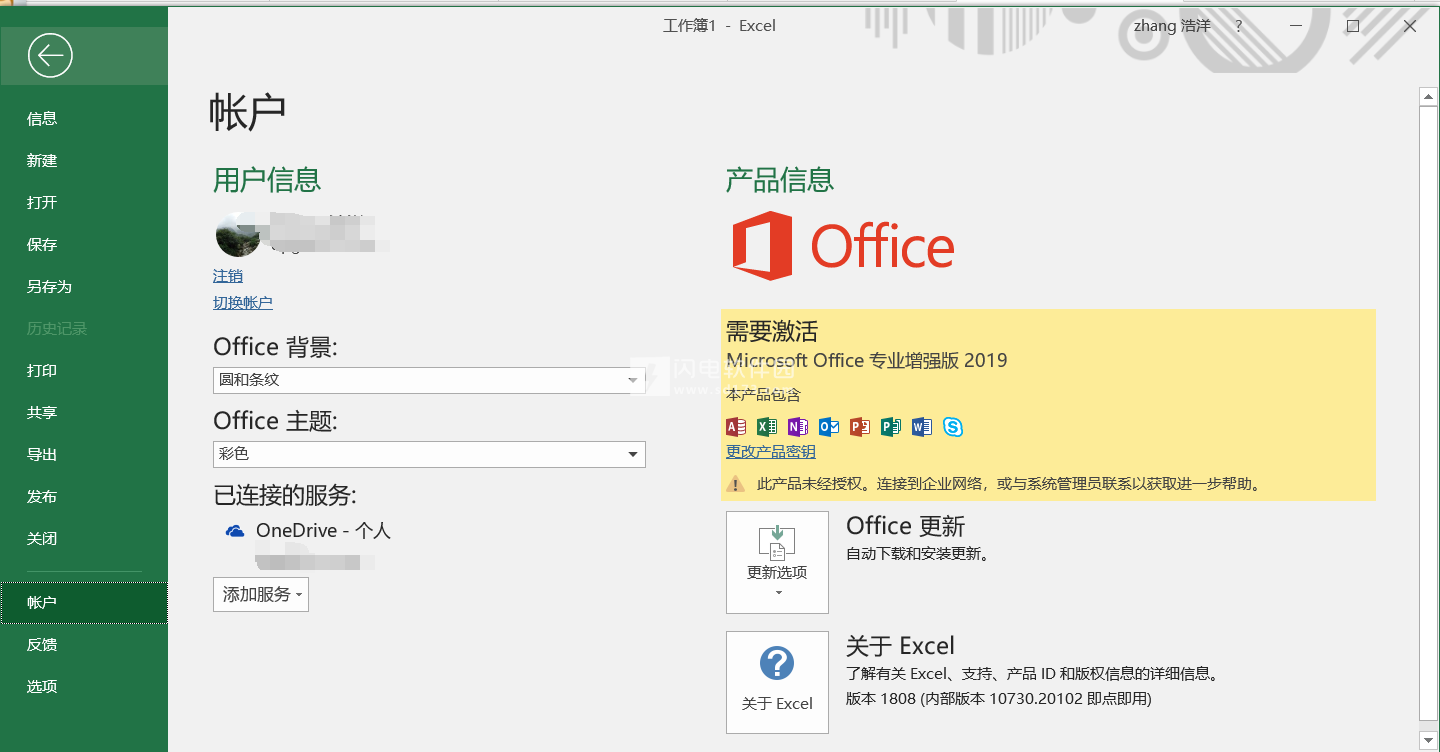Image resolution: width=1440 pixels, height=752 pixels.
Task: Choose 保存 in the sidebar
Action: click(84, 244)
